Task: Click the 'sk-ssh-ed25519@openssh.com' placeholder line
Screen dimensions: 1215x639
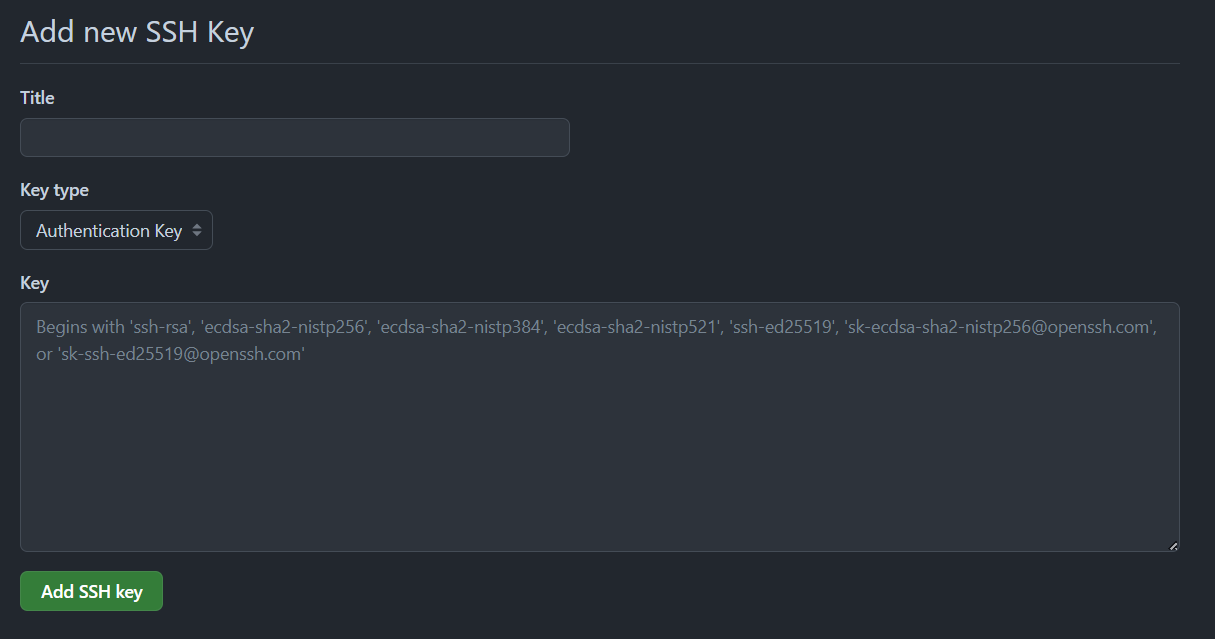Action: click(180, 354)
